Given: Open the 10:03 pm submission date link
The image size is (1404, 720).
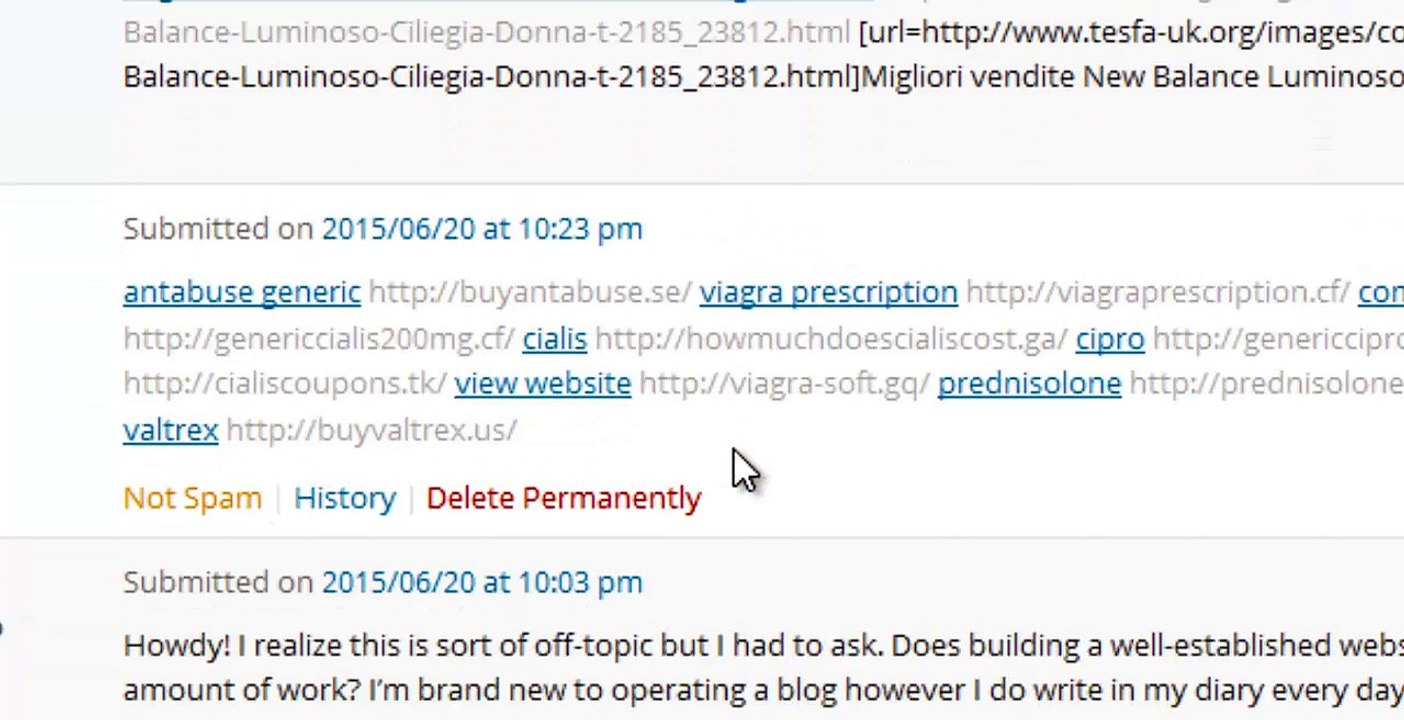Looking at the screenshot, I should point(481,582).
